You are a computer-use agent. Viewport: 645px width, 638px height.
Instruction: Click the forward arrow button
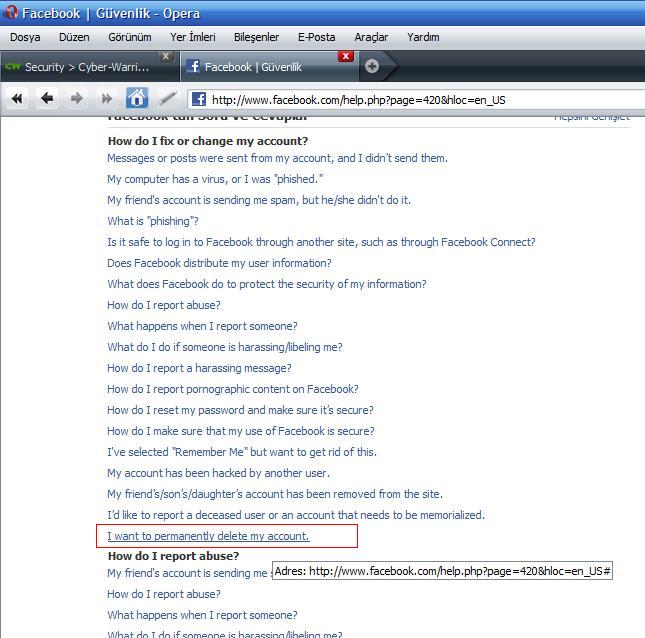[77, 99]
